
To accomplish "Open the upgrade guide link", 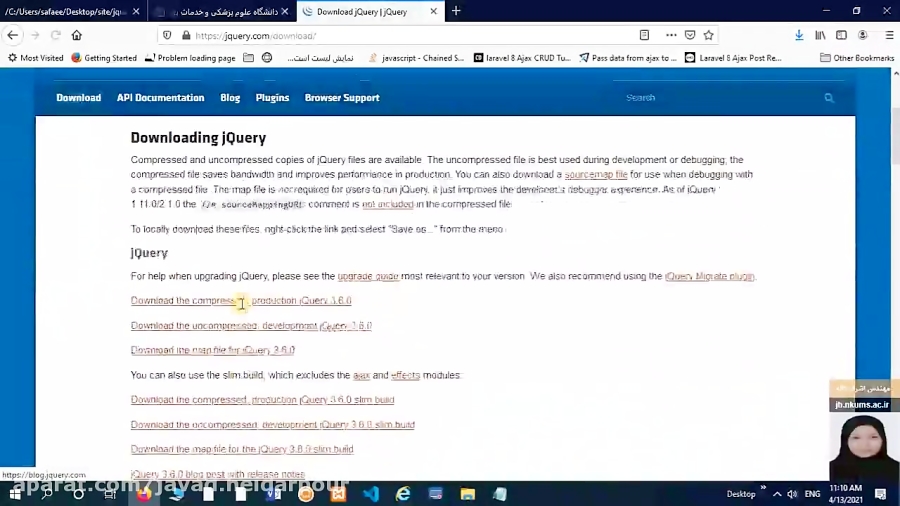I will [368, 277].
